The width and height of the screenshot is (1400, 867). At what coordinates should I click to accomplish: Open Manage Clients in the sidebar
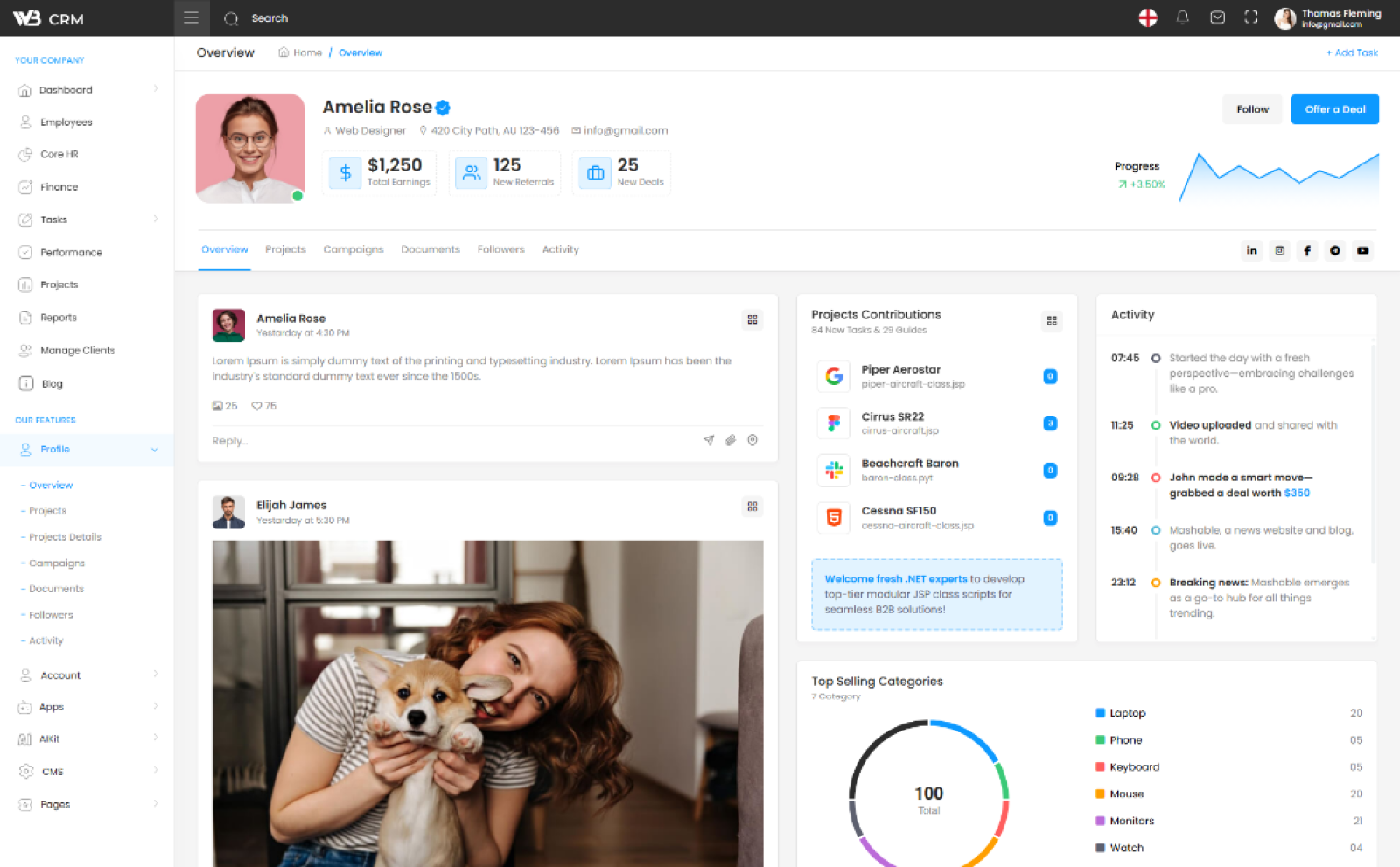pos(87,351)
